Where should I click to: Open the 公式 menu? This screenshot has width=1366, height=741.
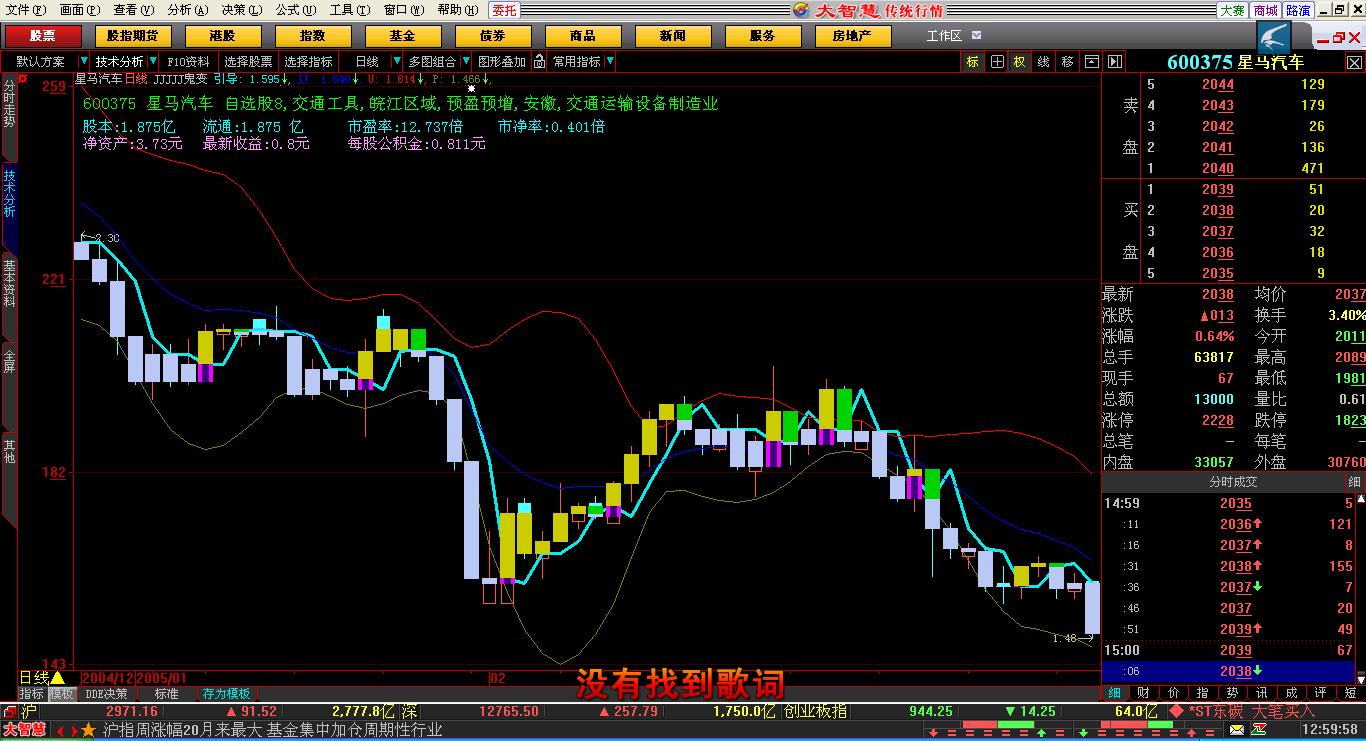click(295, 10)
